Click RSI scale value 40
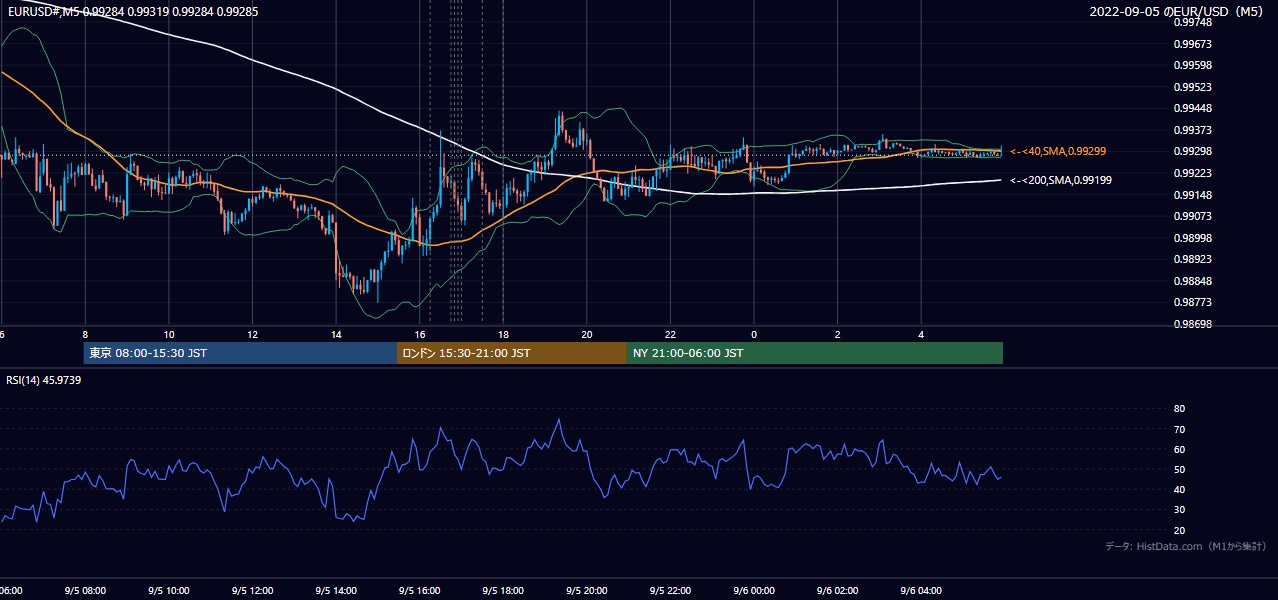The height and width of the screenshot is (600, 1278). 1179,489
